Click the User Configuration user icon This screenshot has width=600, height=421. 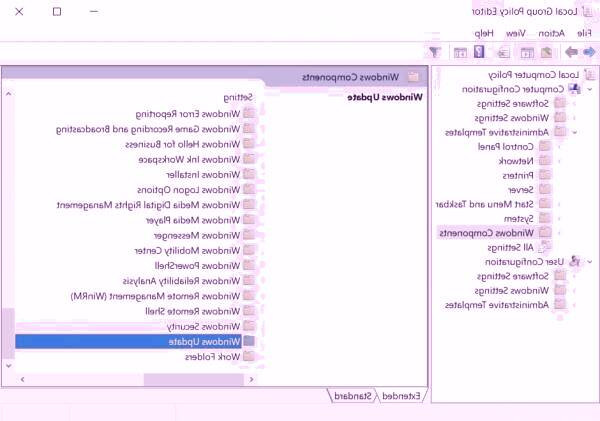tap(574, 262)
